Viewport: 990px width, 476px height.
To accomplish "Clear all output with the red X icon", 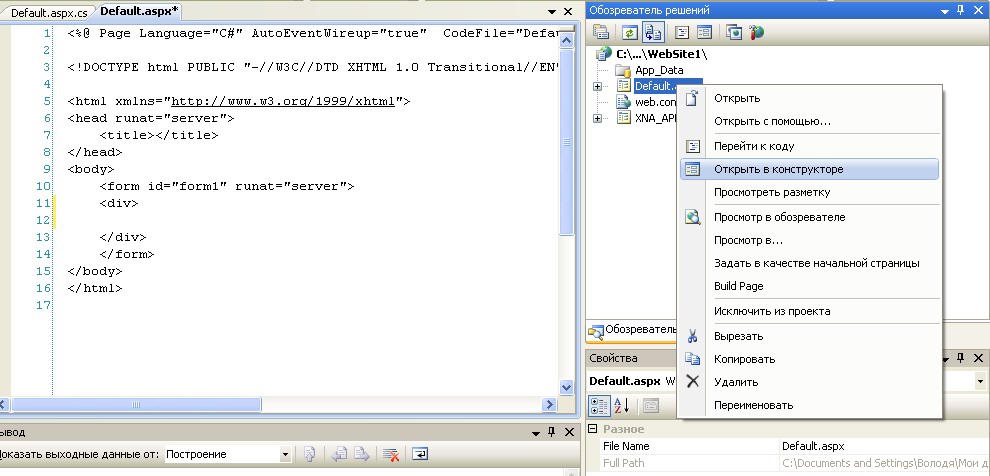I will [391, 454].
